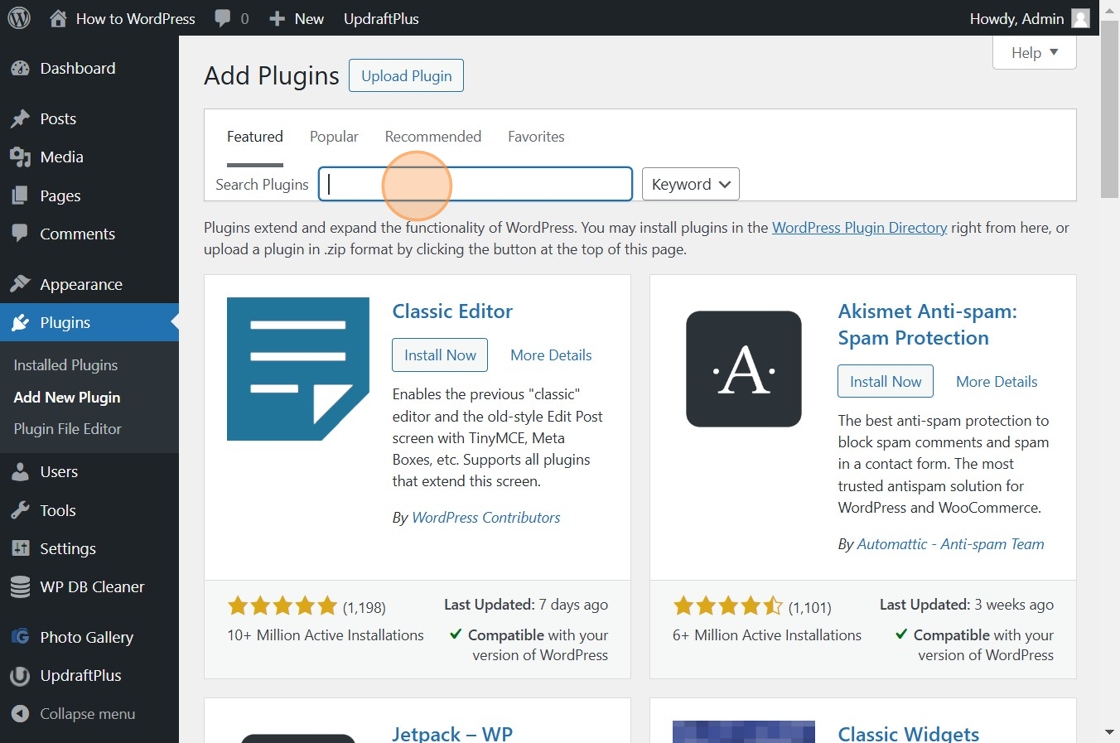1120x743 pixels.
Task: Switch to the Recommended tab
Action: 433,136
